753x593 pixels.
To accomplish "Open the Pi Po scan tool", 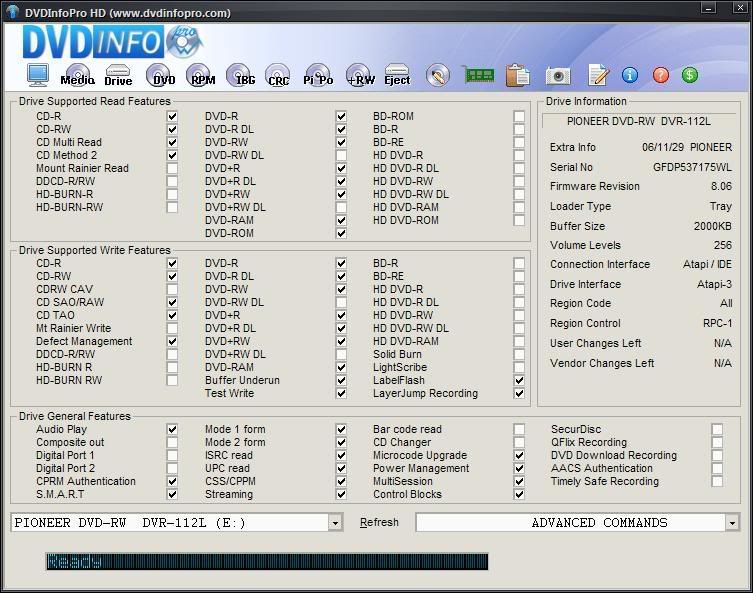I will pos(318,75).
